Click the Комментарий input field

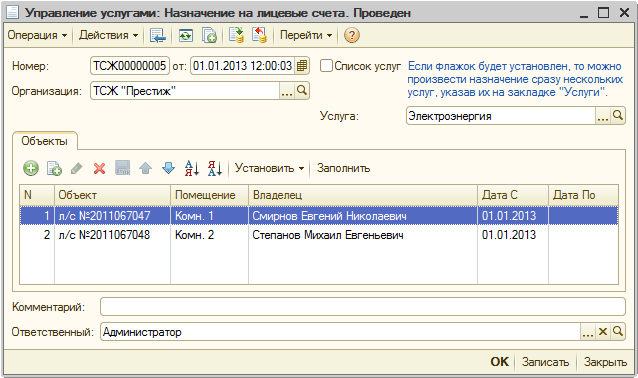click(363, 307)
